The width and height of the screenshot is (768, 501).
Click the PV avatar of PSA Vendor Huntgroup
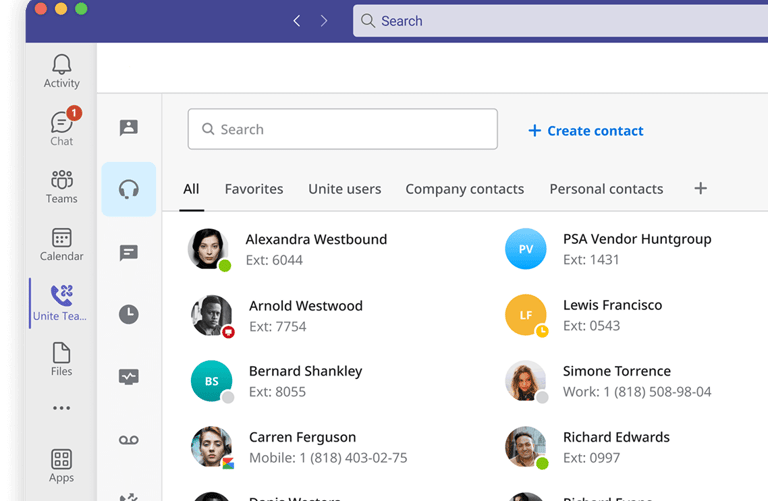[x=526, y=249]
